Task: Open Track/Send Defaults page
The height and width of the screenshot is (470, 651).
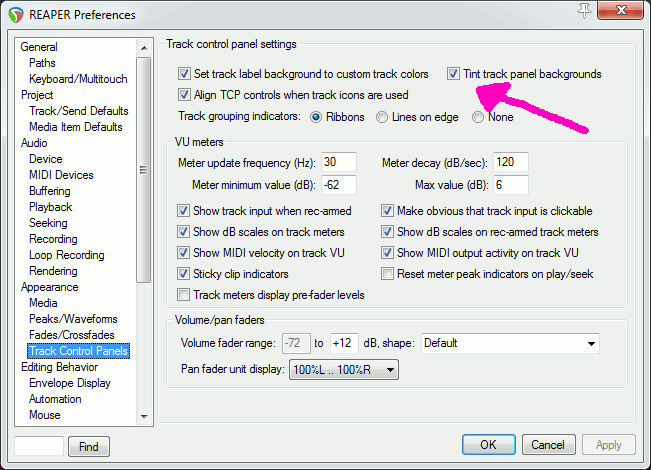Action: 78,111
